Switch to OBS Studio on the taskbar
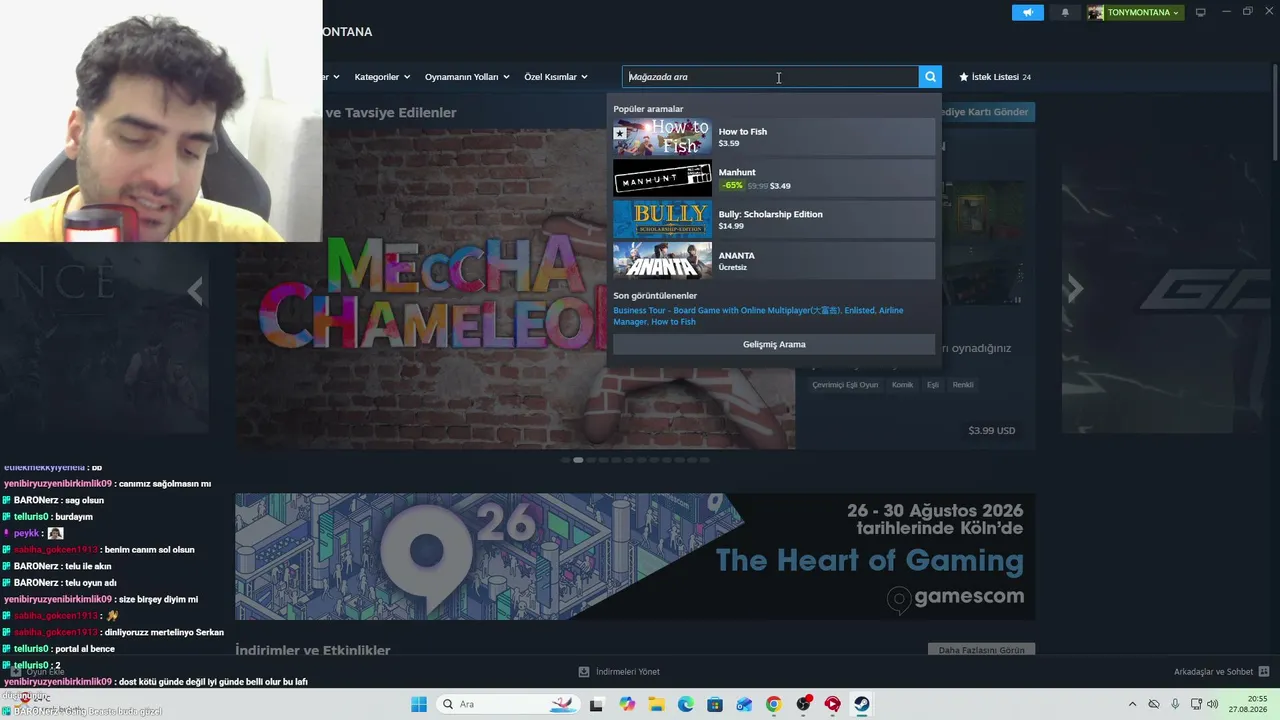1280x720 pixels. 803,704
